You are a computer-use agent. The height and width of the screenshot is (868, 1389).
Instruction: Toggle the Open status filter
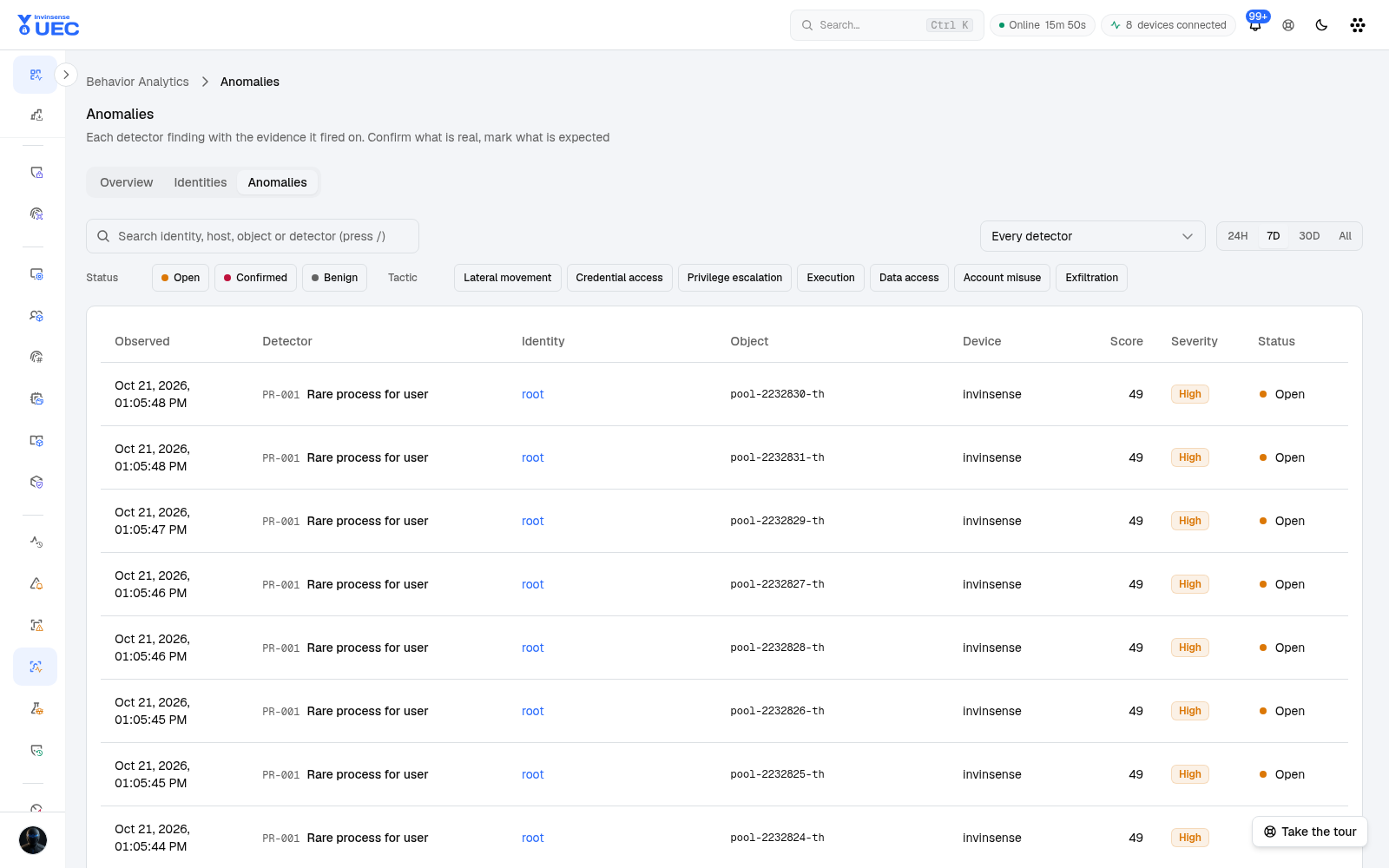coord(181,278)
